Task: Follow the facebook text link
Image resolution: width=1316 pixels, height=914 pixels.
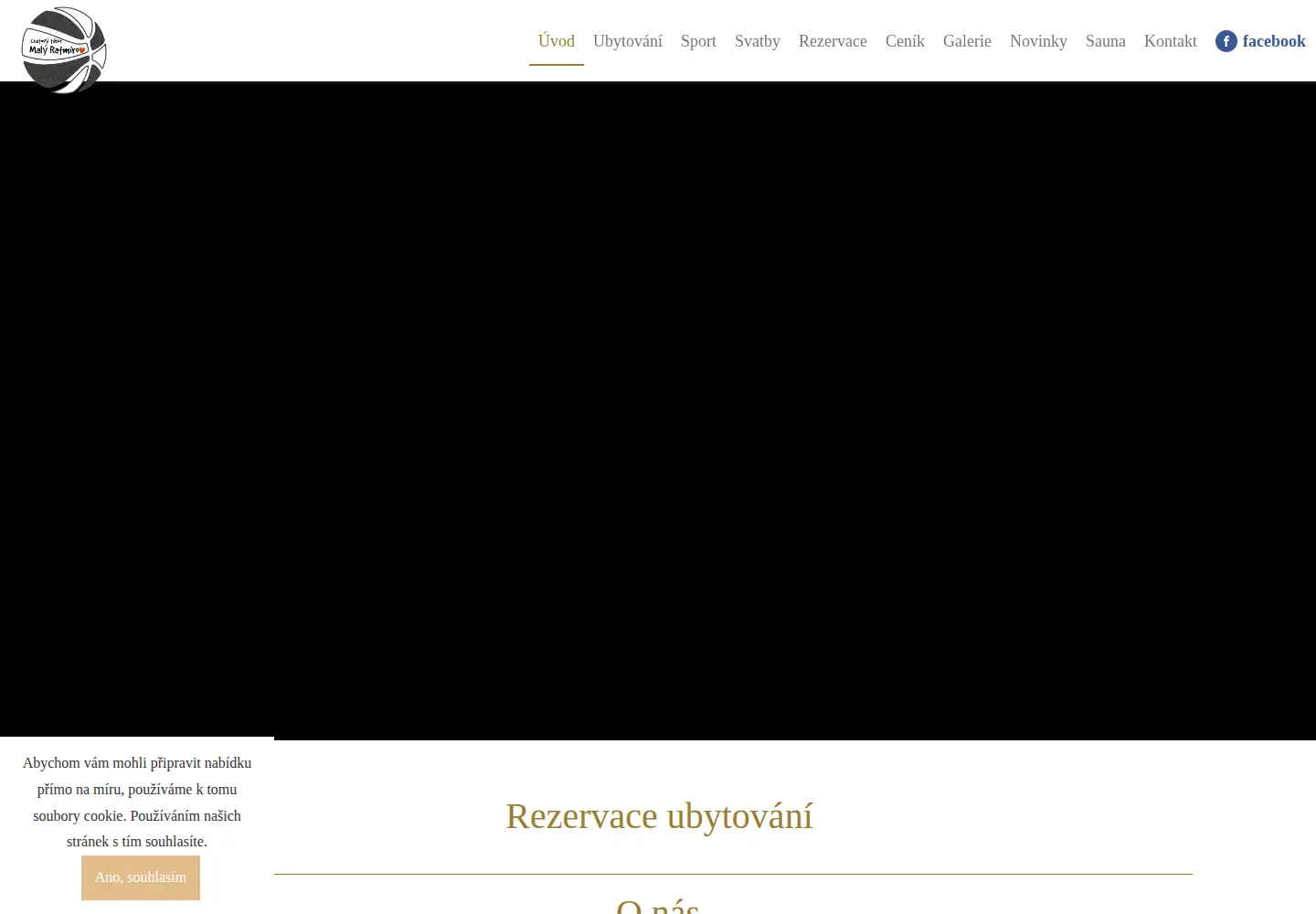Action: pyautogui.click(x=1274, y=41)
